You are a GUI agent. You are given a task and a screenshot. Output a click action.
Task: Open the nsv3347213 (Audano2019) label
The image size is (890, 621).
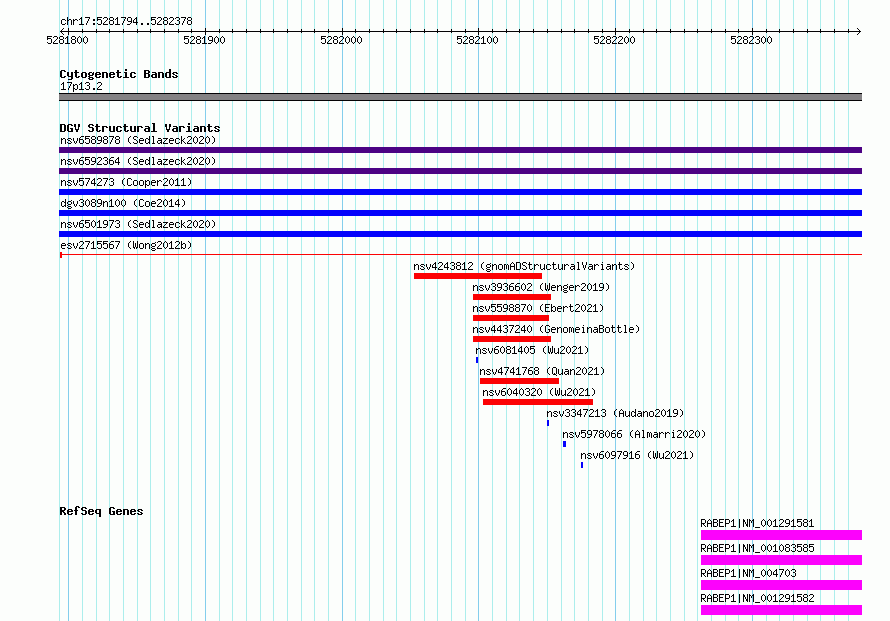point(614,413)
